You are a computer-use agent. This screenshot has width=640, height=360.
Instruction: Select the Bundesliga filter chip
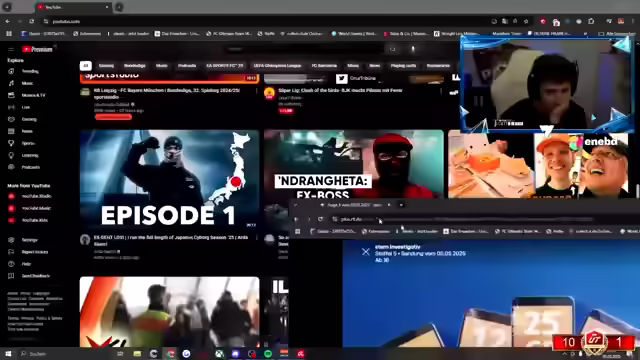click(x=135, y=66)
